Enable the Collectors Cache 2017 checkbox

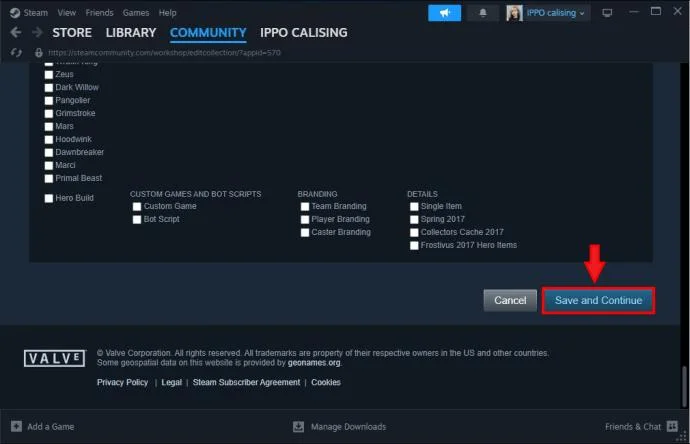414,232
